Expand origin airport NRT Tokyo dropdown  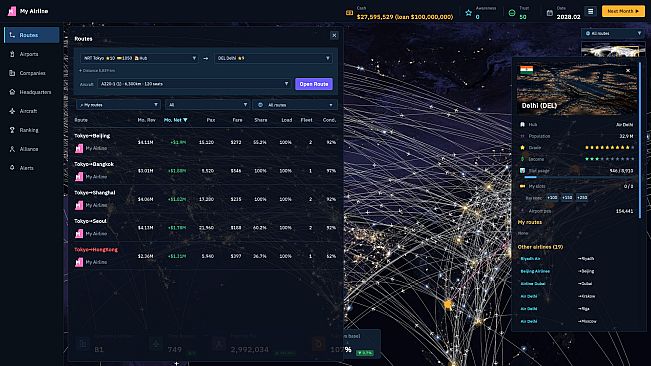(x=139, y=59)
